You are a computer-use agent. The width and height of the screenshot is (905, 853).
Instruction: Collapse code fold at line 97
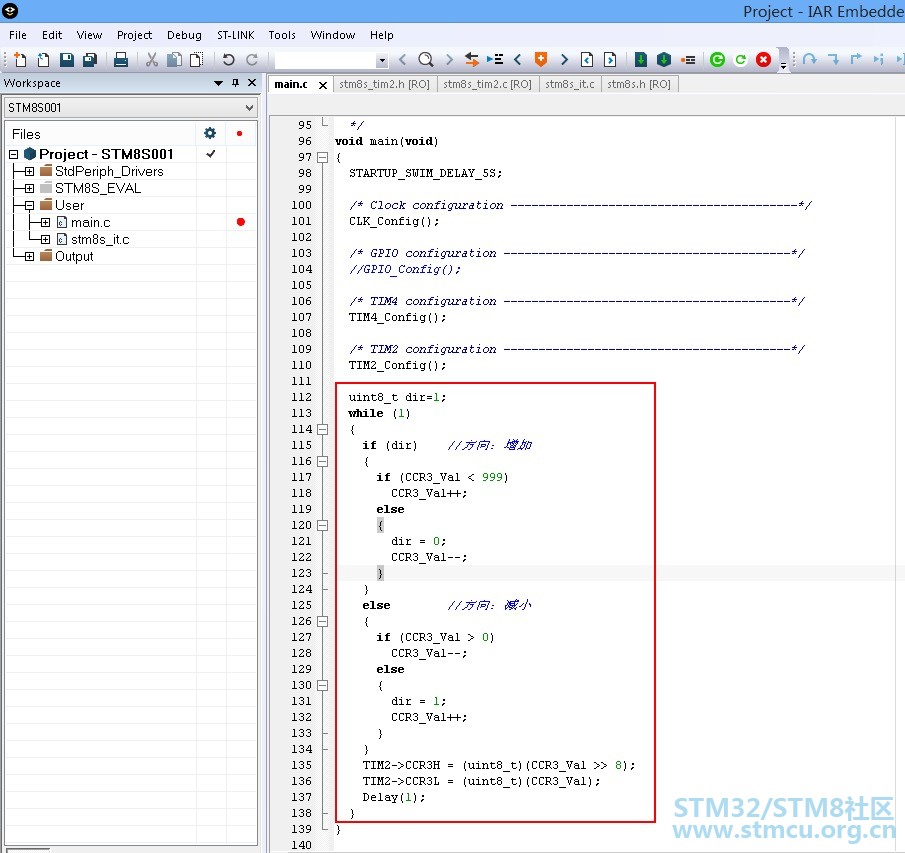click(x=323, y=157)
